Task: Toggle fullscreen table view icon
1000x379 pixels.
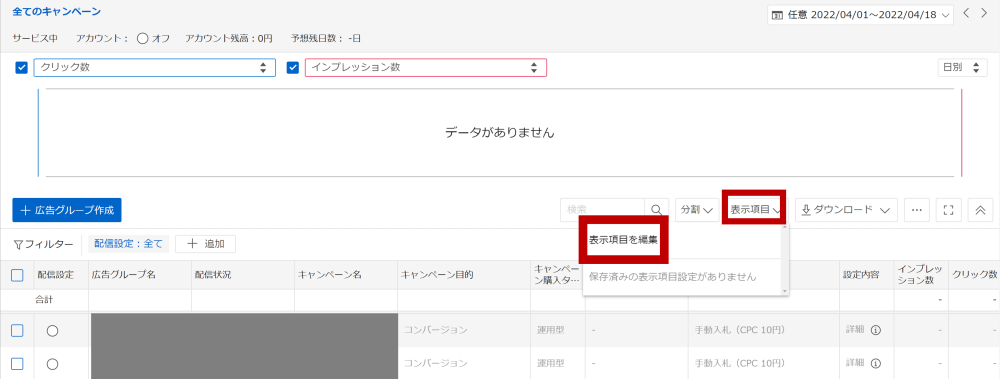Action: pos(948,209)
